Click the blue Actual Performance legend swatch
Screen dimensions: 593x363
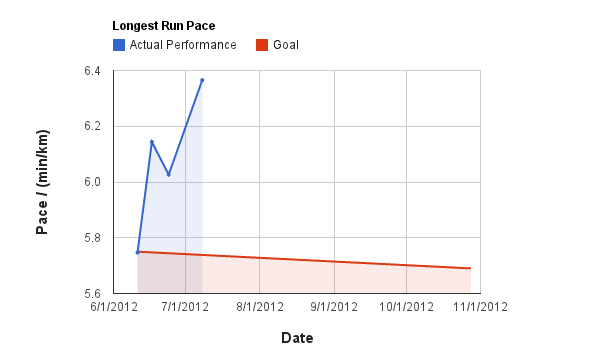tap(119, 45)
